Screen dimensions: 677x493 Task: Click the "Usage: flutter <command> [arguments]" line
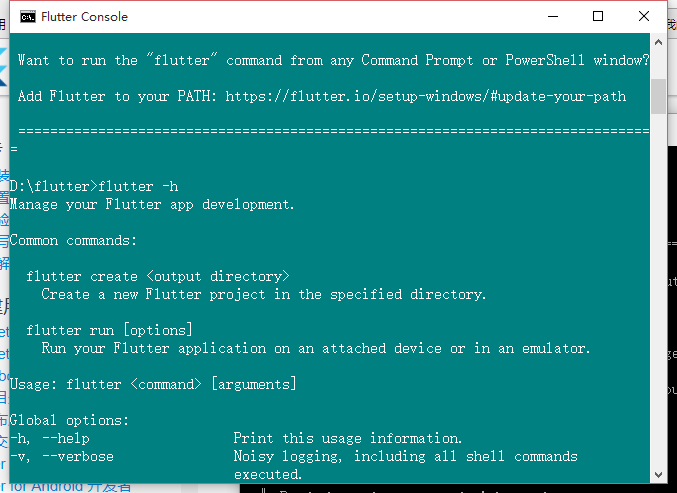(x=153, y=384)
